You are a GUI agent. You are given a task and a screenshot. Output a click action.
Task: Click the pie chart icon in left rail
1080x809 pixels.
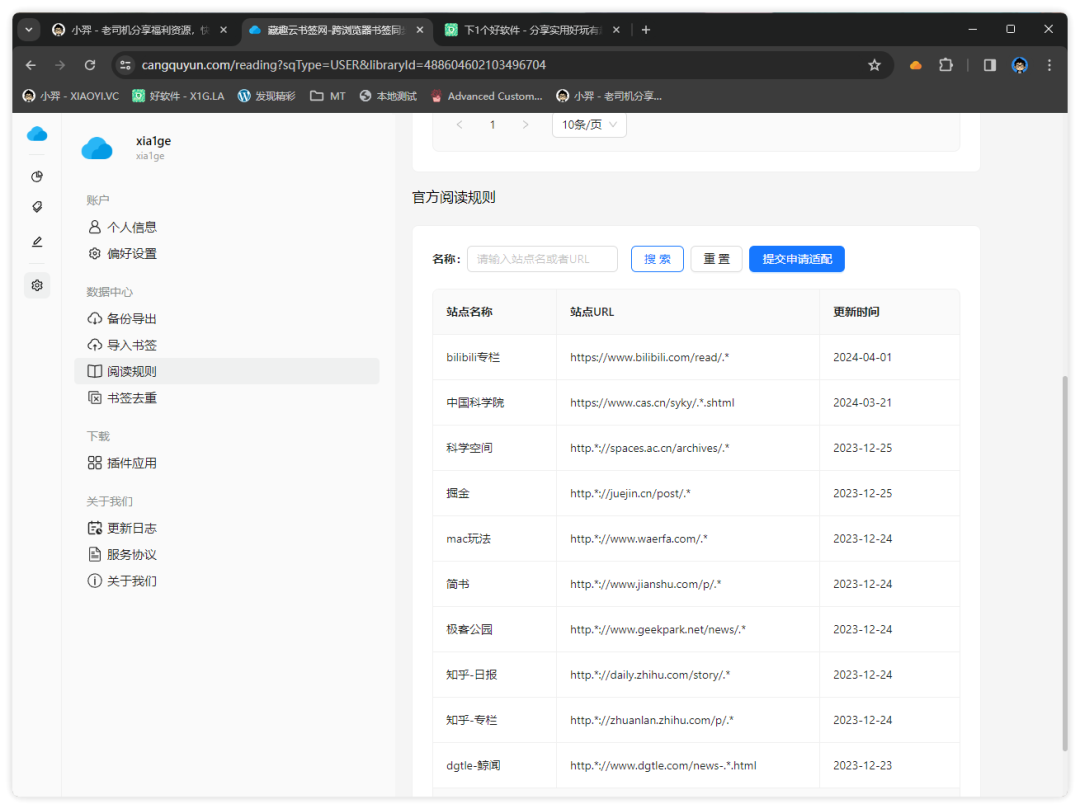point(37,176)
